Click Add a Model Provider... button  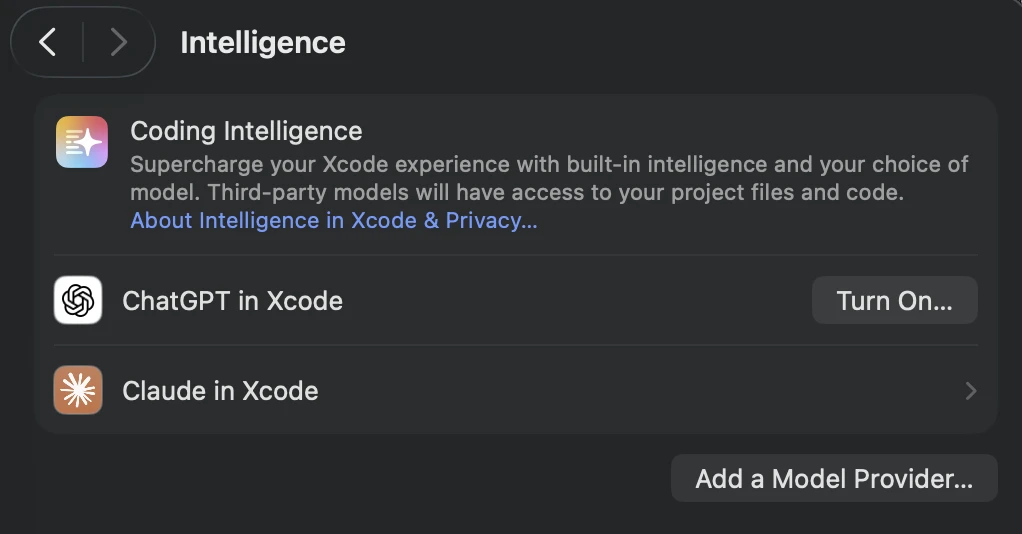[834, 479]
